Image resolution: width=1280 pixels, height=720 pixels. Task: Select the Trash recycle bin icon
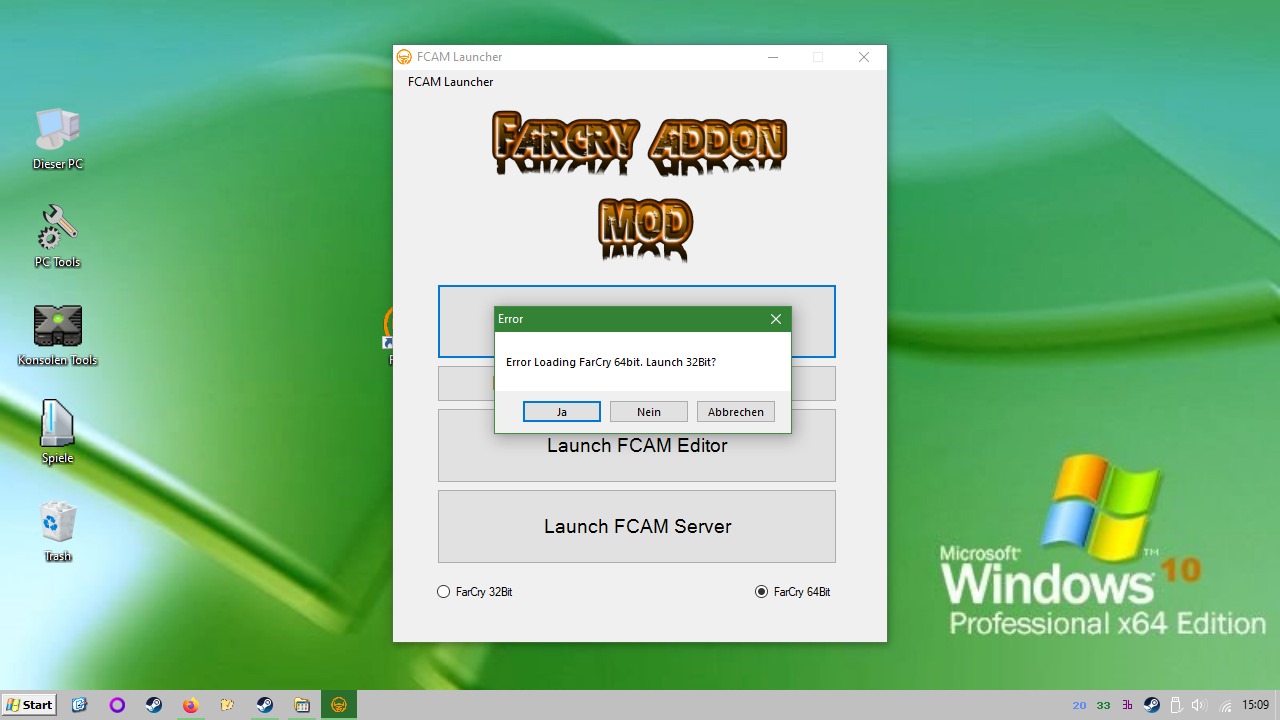pos(58,530)
